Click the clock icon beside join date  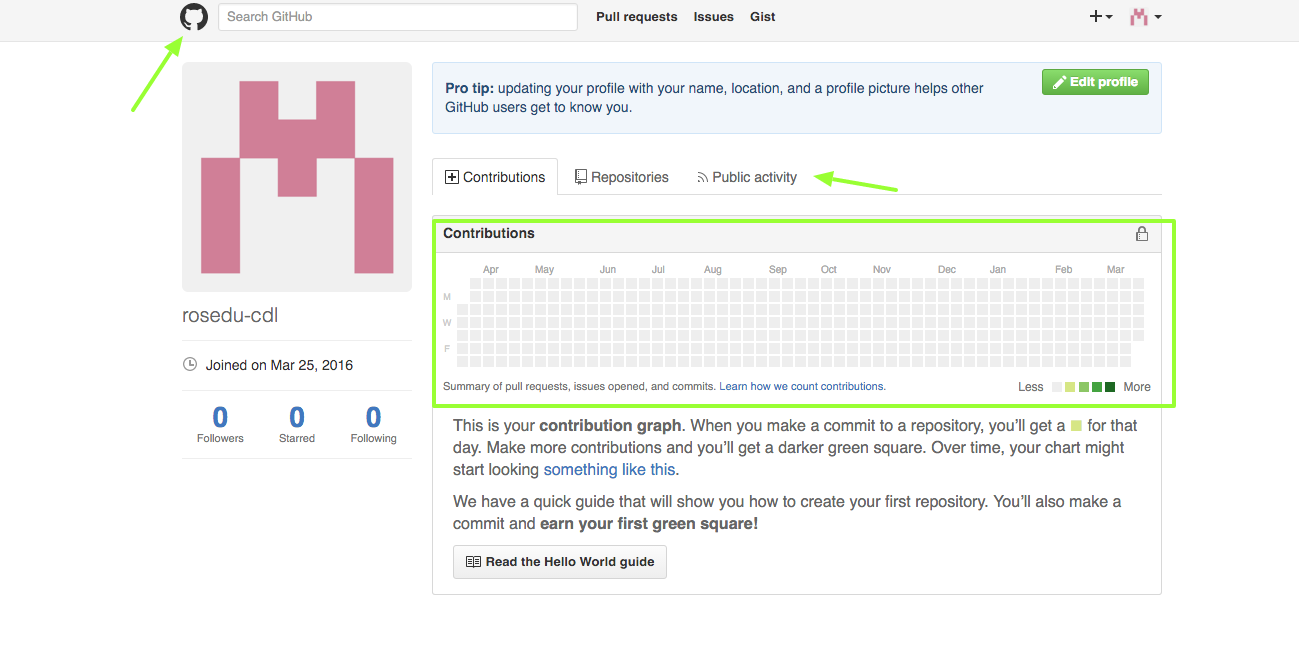190,365
